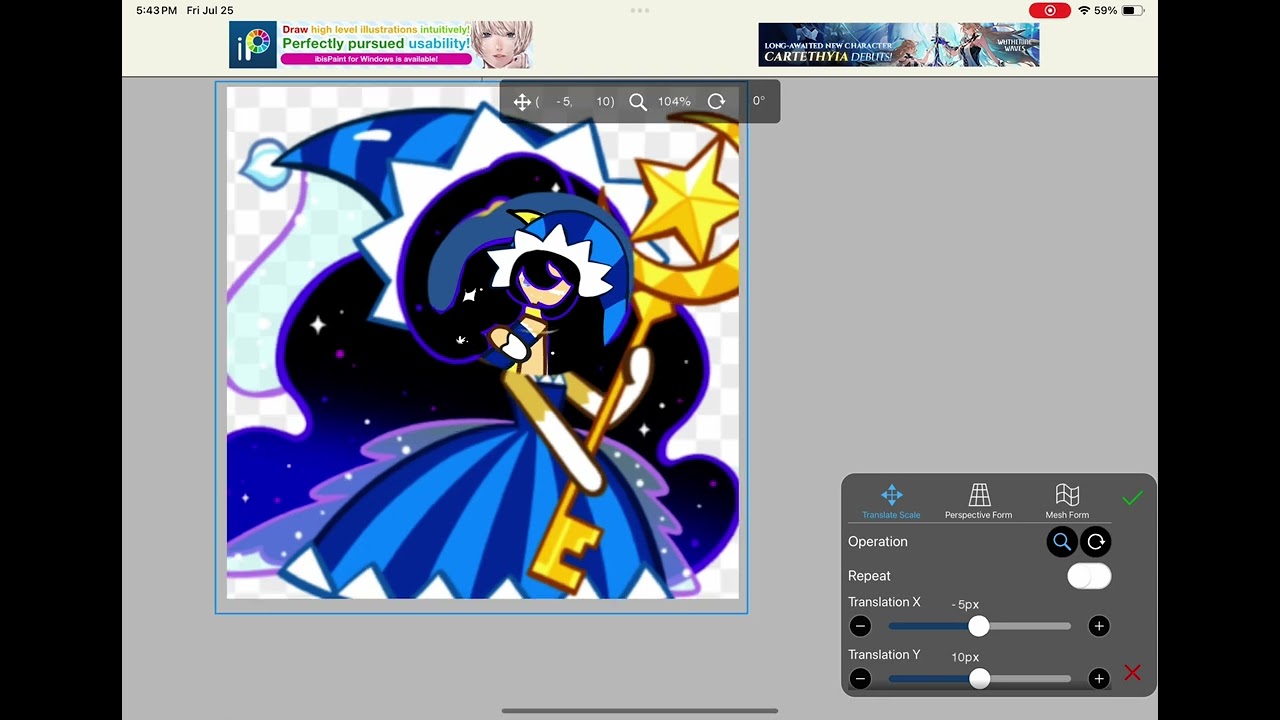This screenshot has width=1280, height=720.
Task: Increase Translation Y with plus button
Action: (1099, 679)
